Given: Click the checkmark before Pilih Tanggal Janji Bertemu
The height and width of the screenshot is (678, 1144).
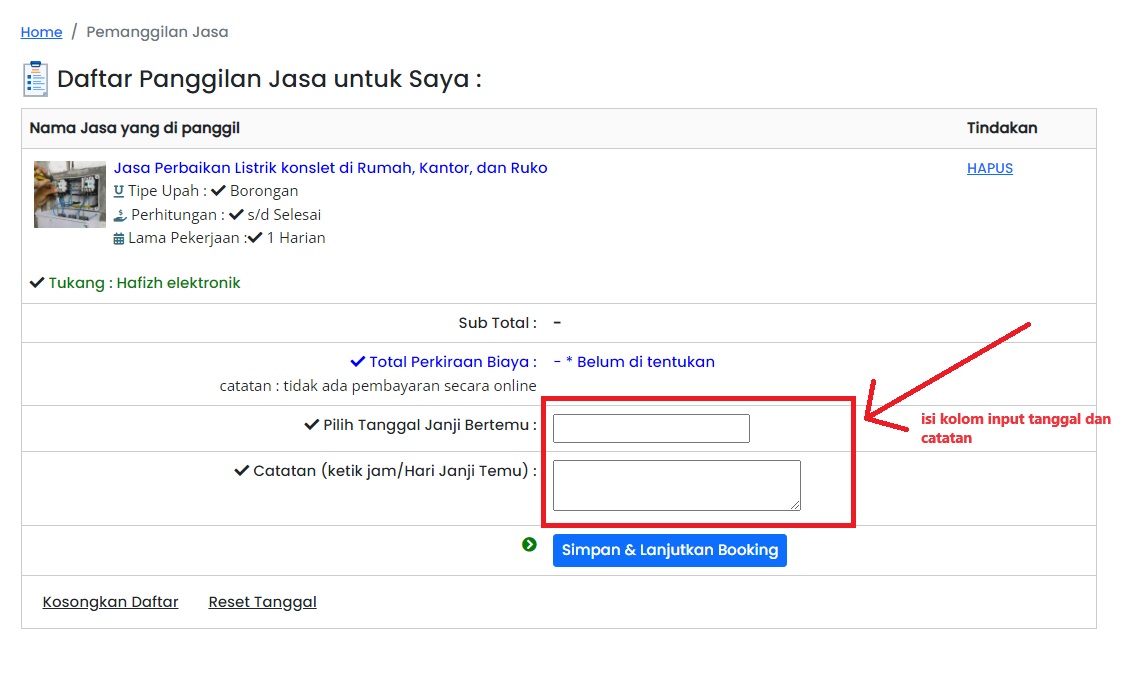Looking at the screenshot, I should pos(311,425).
